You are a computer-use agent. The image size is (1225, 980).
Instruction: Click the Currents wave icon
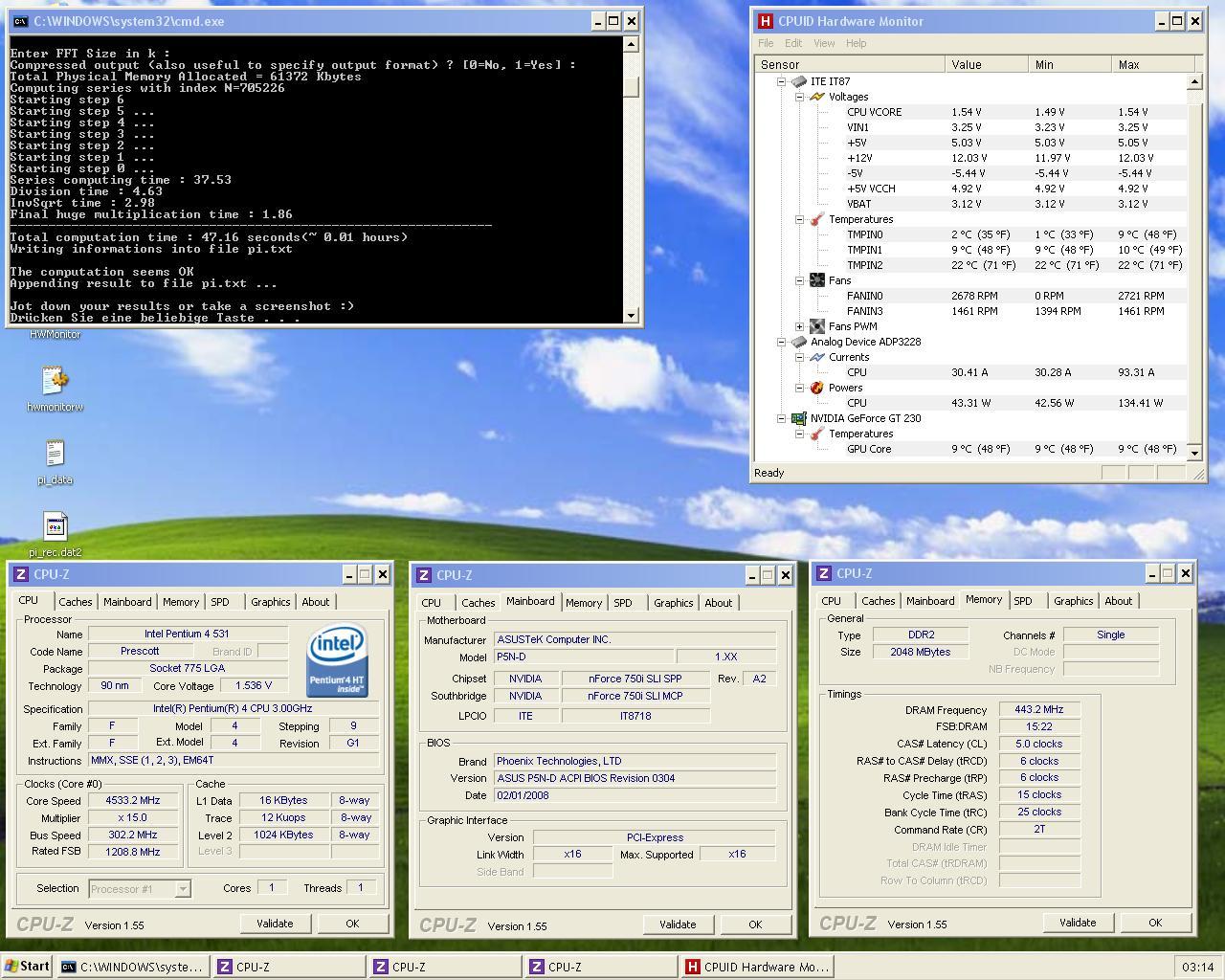[816, 357]
